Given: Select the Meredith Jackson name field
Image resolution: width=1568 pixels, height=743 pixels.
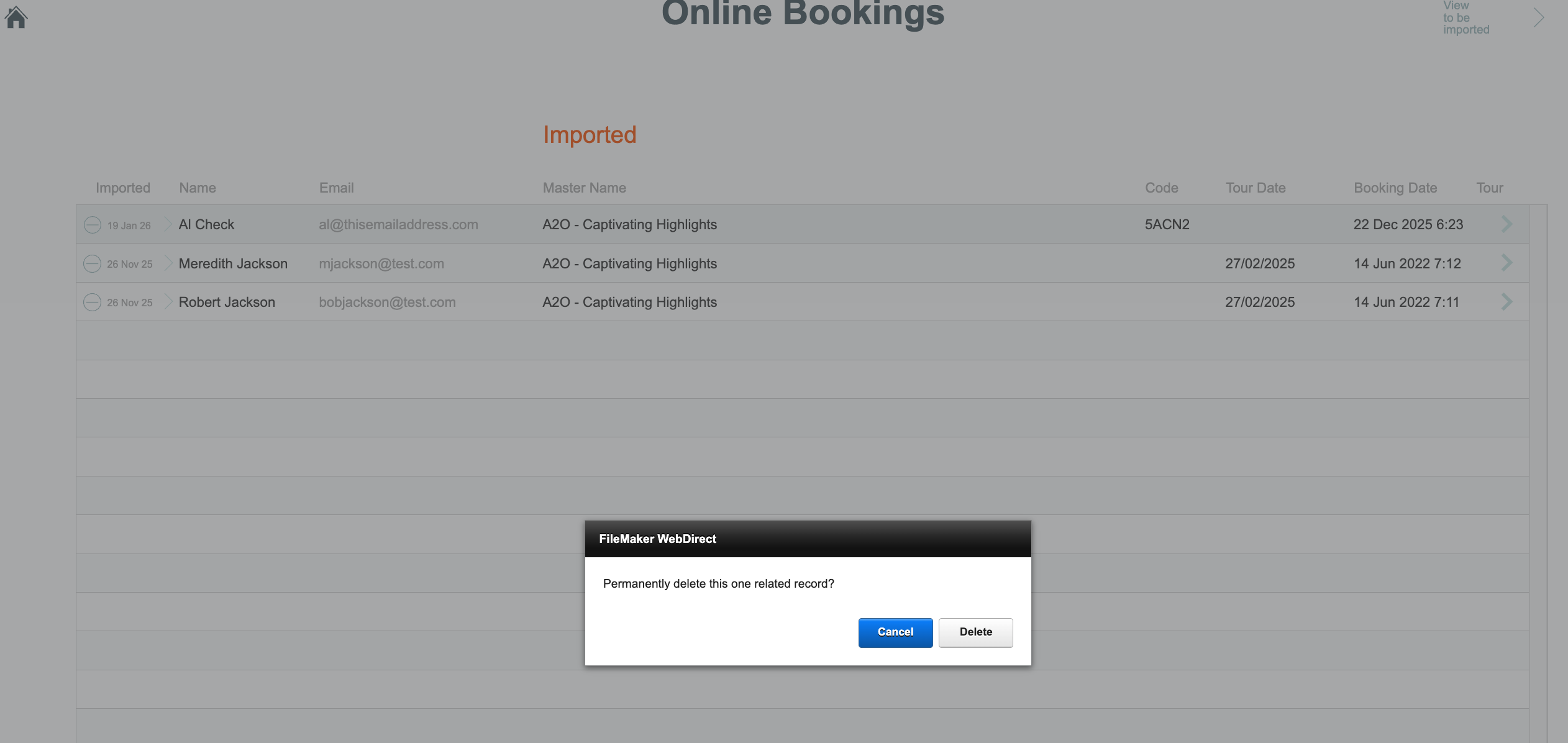Looking at the screenshot, I should tap(233, 263).
